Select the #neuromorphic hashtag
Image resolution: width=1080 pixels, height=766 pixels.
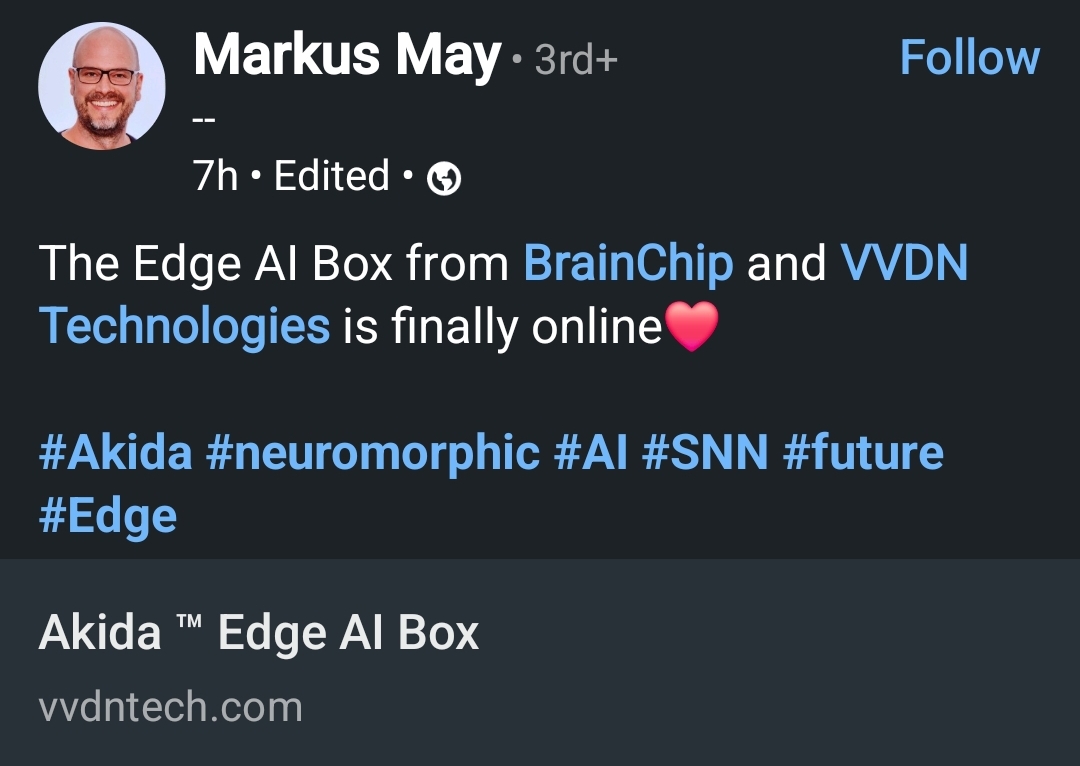click(x=372, y=452)
